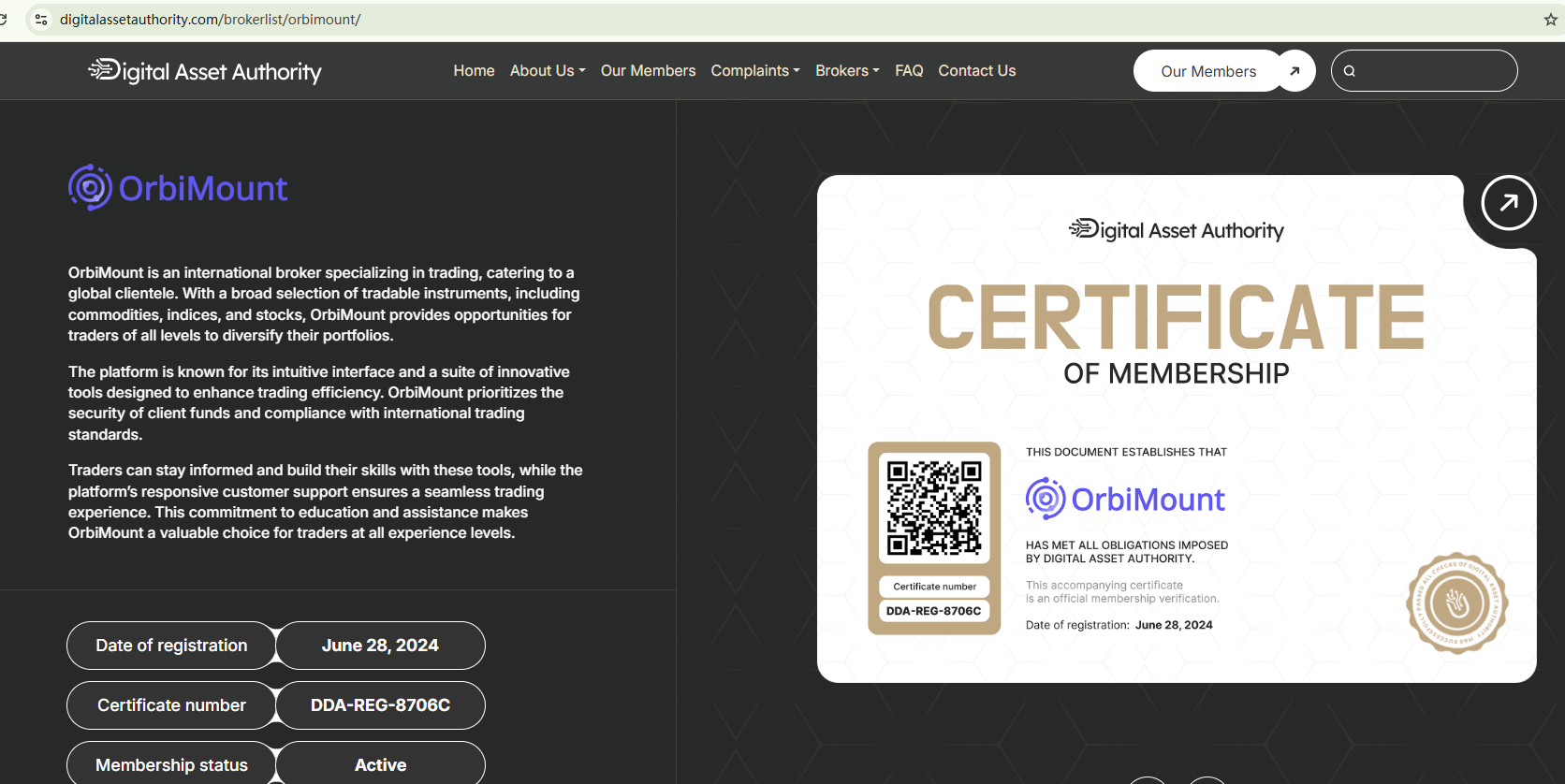1565x784 pixels.
Task: Click the CERTIFICATE heading on the card
Action: [1177, 317]
